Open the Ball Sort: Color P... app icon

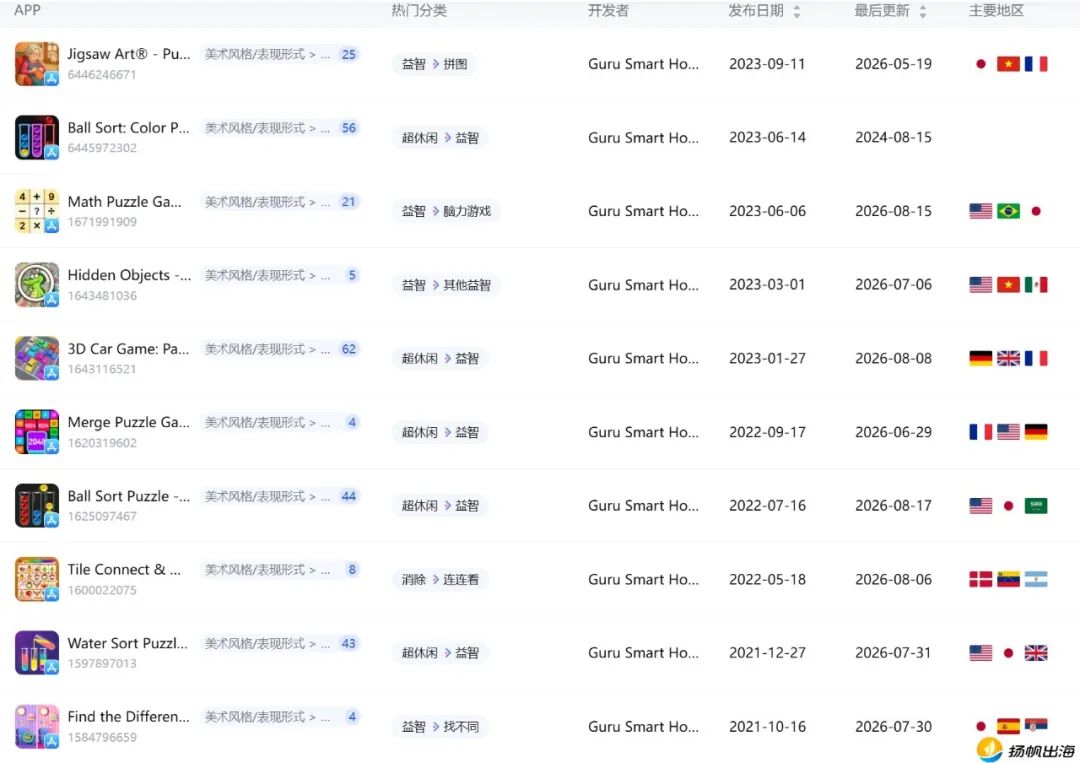37,137
